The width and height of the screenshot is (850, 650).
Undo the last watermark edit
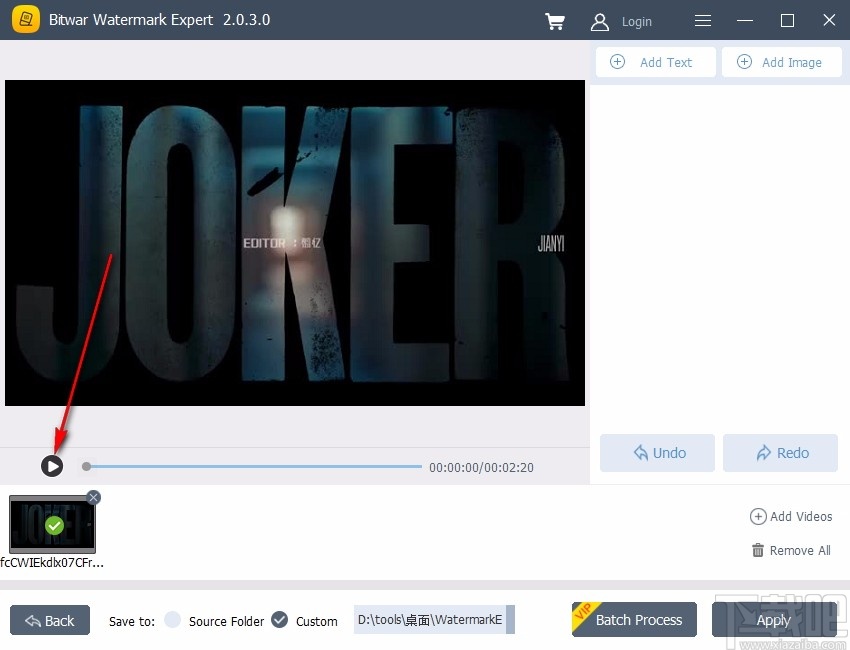(657, 452)
